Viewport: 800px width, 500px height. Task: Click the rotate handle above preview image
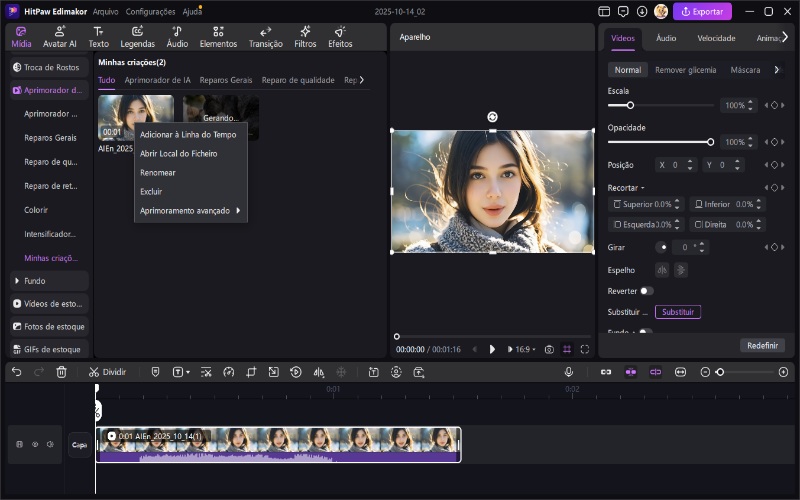(x=492, y=117)
